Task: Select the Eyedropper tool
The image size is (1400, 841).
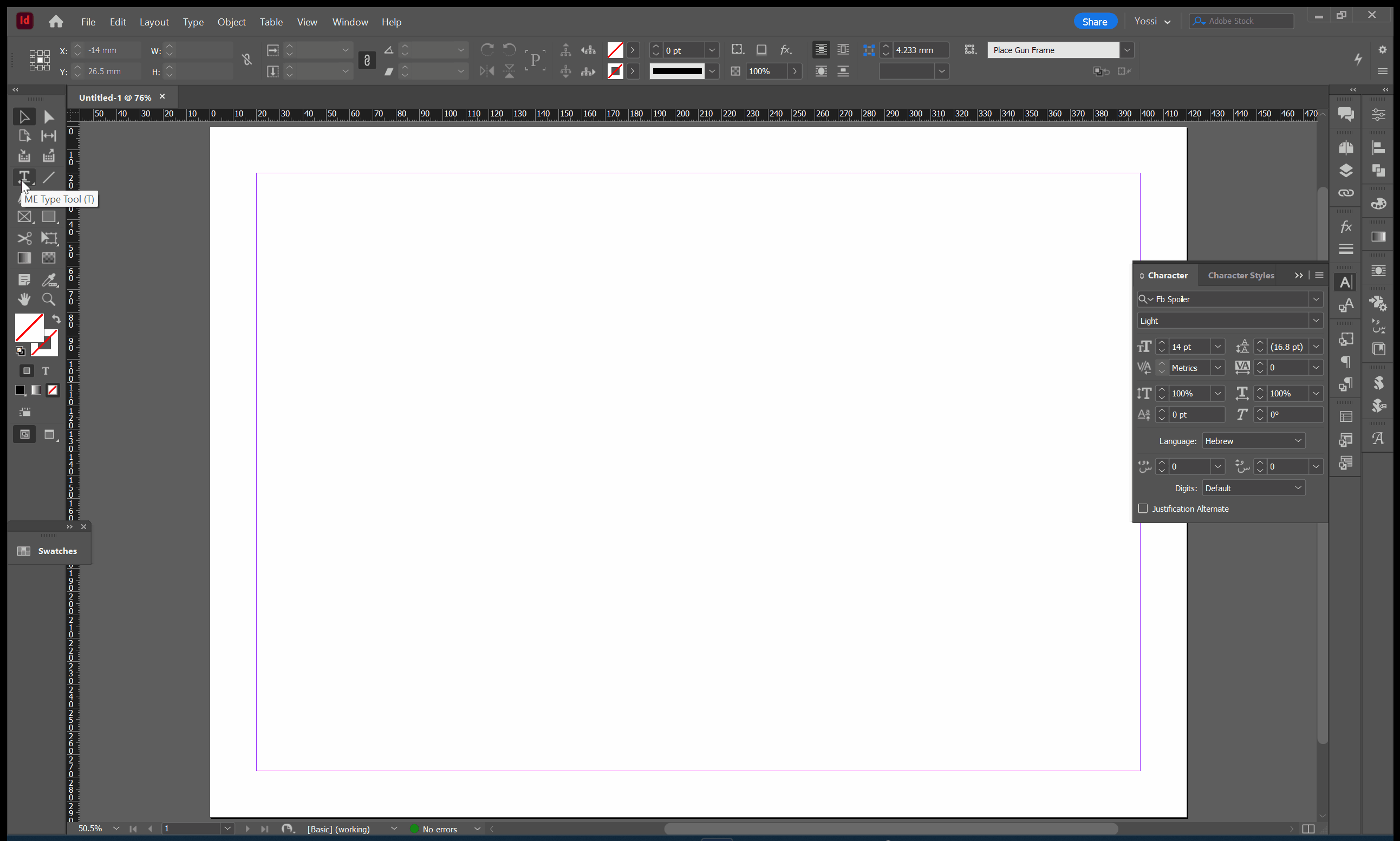Action: coord(49,279)
